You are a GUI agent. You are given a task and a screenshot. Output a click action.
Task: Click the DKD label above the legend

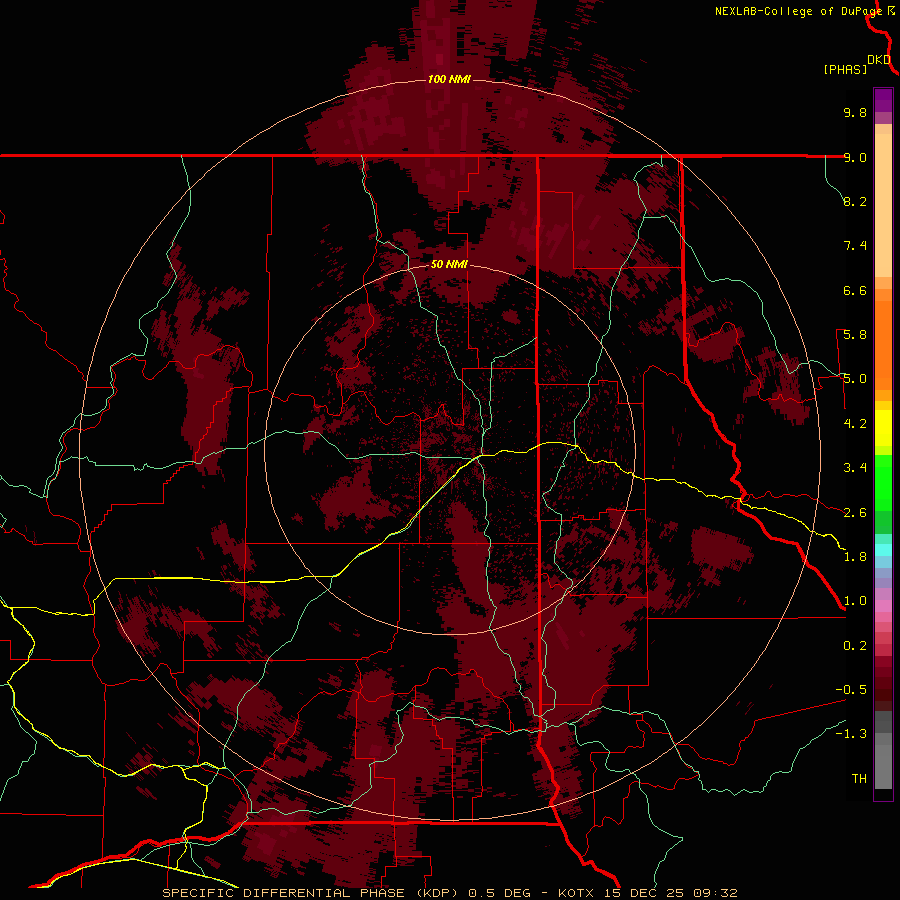879,60
